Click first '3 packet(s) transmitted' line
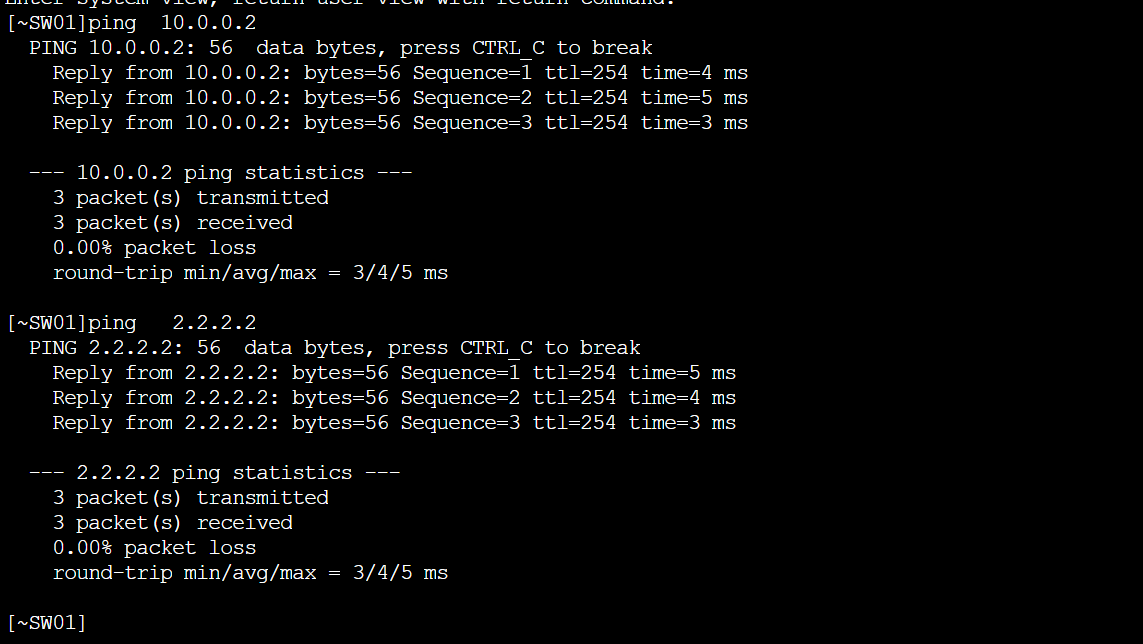The image size is (1143, 644). 190,198
